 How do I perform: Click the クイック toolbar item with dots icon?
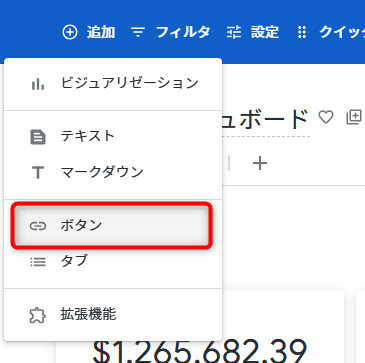(x=331, y=32)
